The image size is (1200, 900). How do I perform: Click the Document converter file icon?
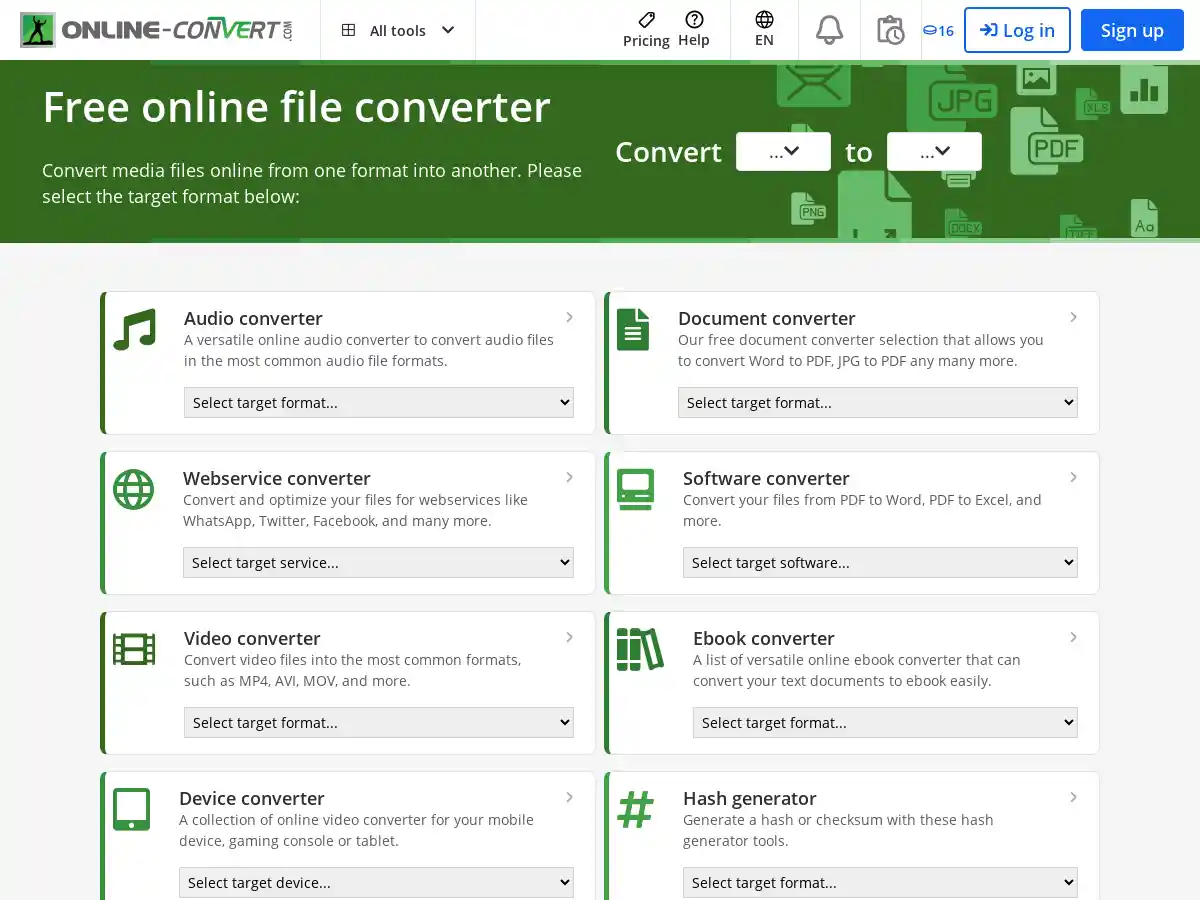633,328
